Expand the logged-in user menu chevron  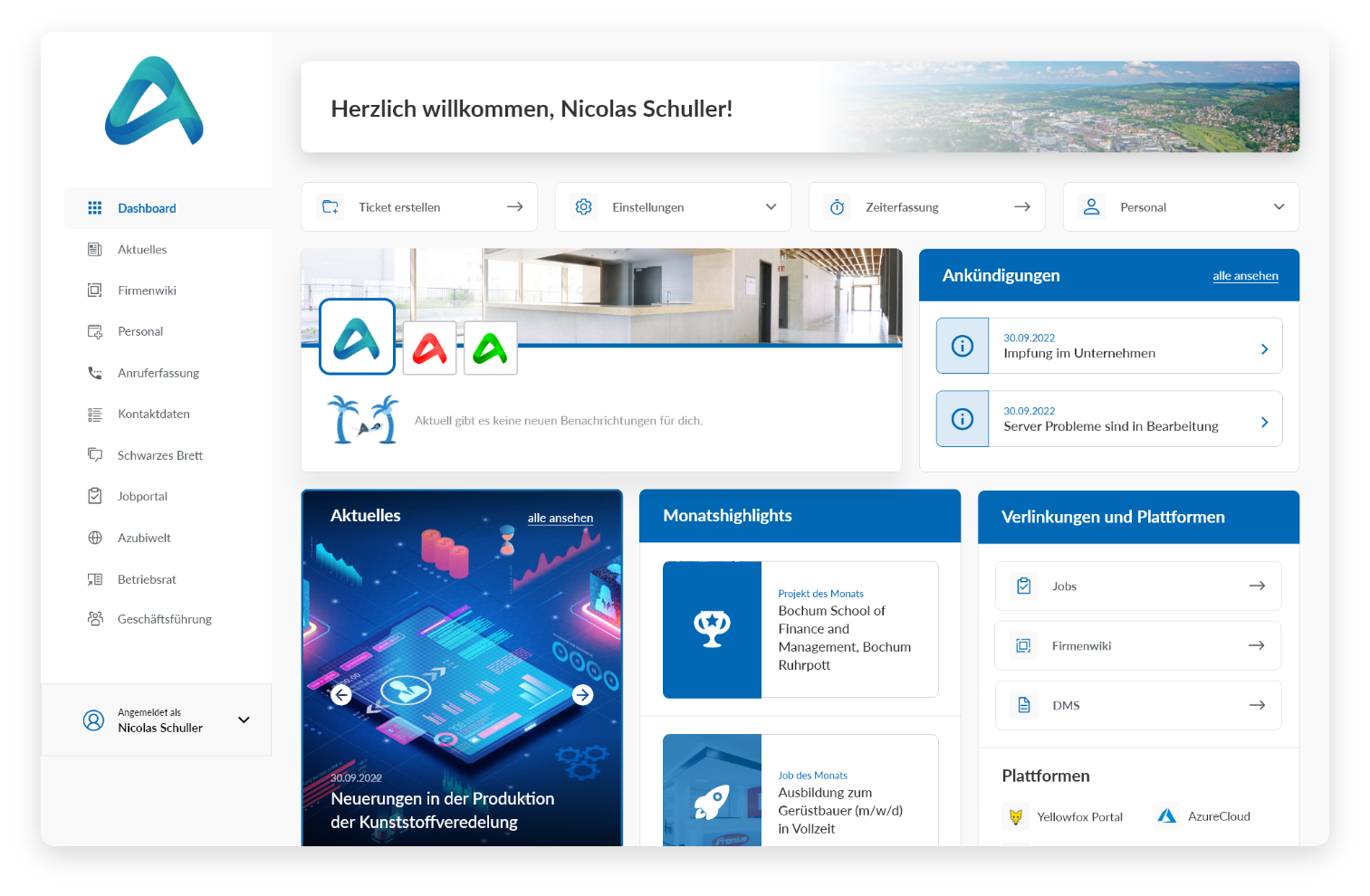244,720
